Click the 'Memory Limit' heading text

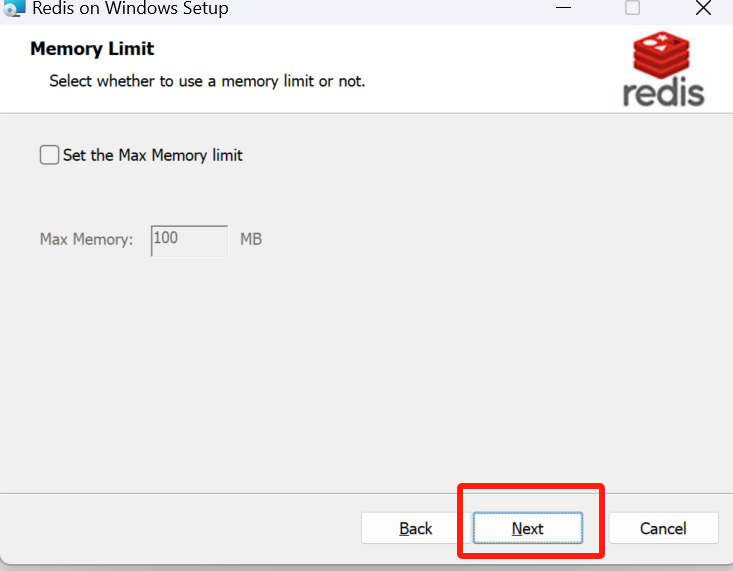tap(92, 49)
